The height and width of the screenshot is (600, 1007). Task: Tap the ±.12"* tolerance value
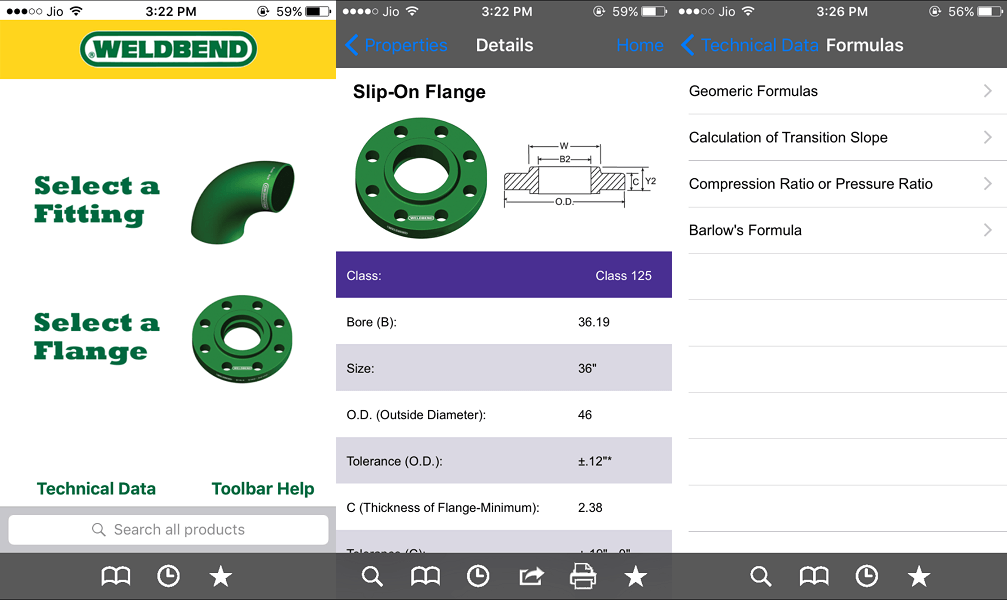[x=595, y=461]
